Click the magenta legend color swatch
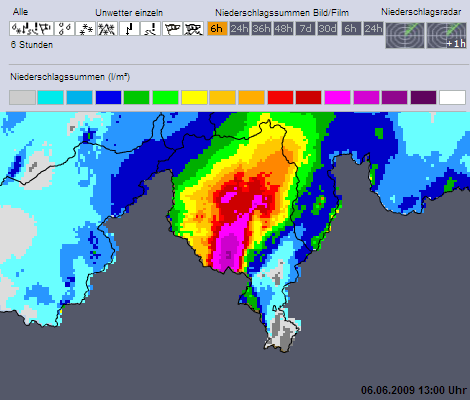 [338, 97]
